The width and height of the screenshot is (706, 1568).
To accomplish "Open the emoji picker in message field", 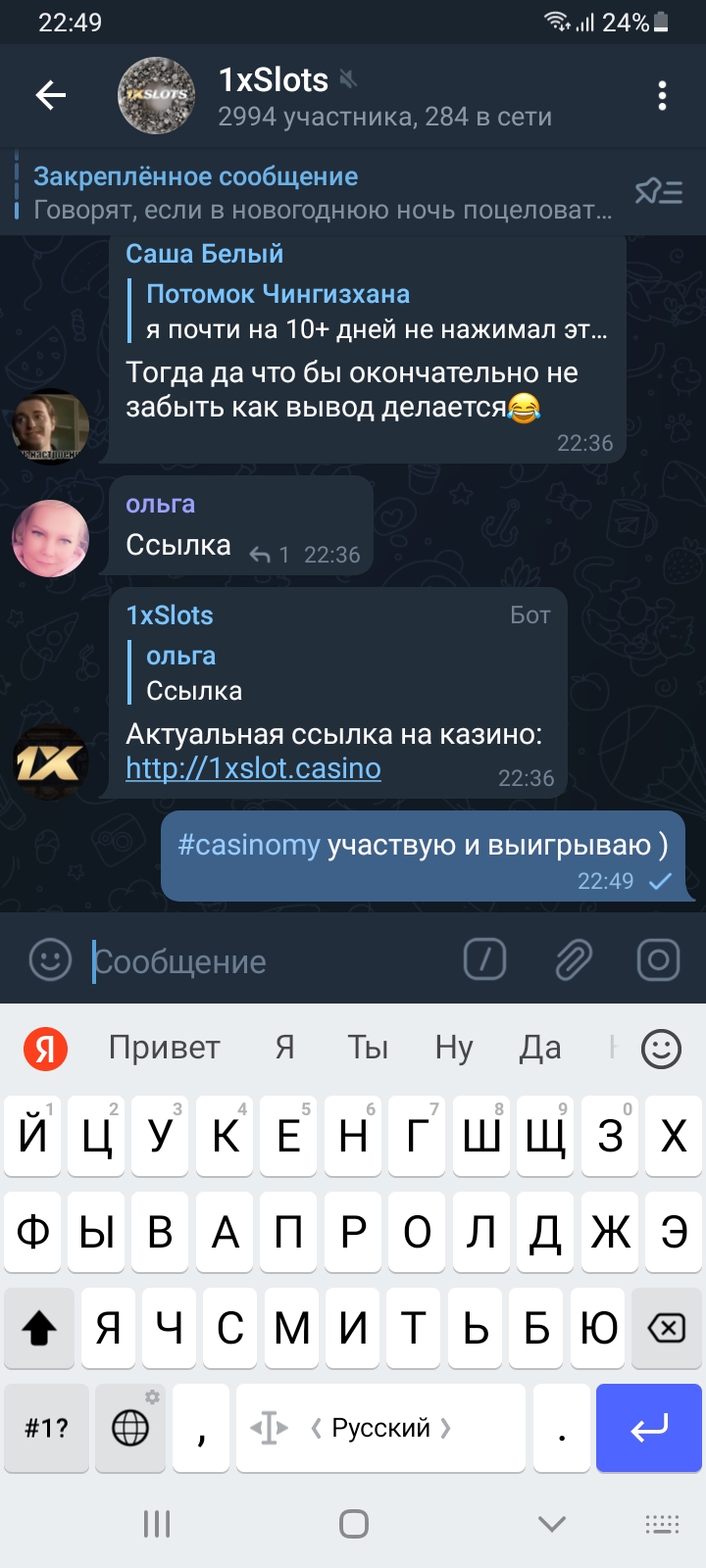I will [x=50, y=960].
